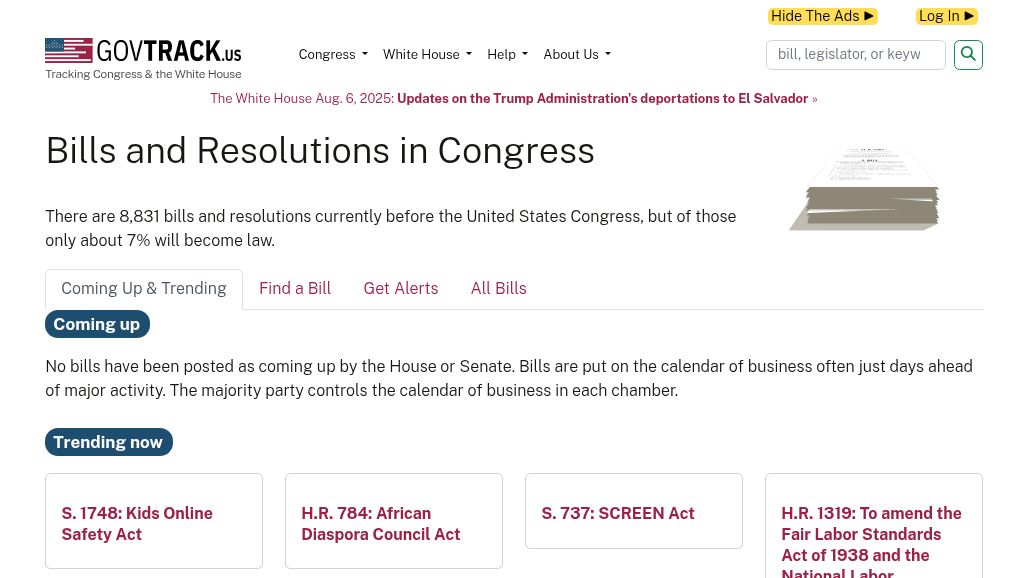Select the All Bills tab
This screenshot has width=1028, height=578.
[x=498, y=288]
